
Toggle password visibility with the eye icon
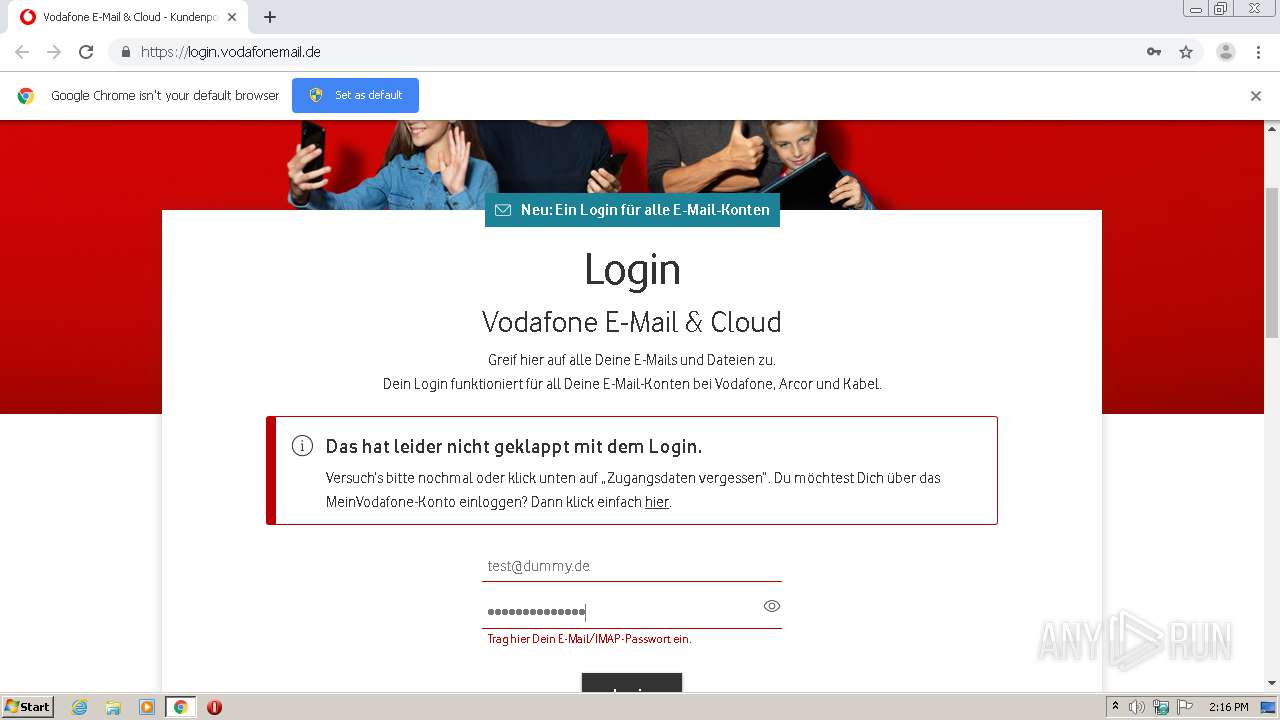click(x=771, y=606)
